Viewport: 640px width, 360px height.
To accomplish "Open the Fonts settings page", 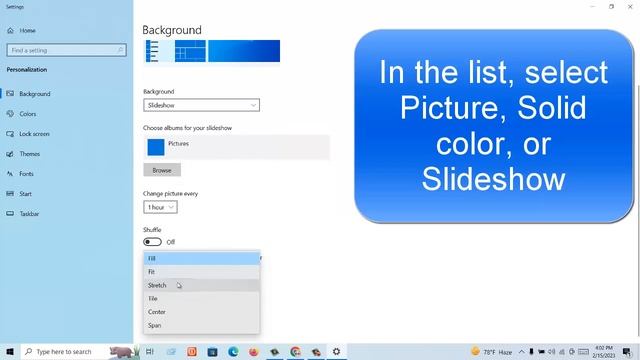I will coord(20,173).
